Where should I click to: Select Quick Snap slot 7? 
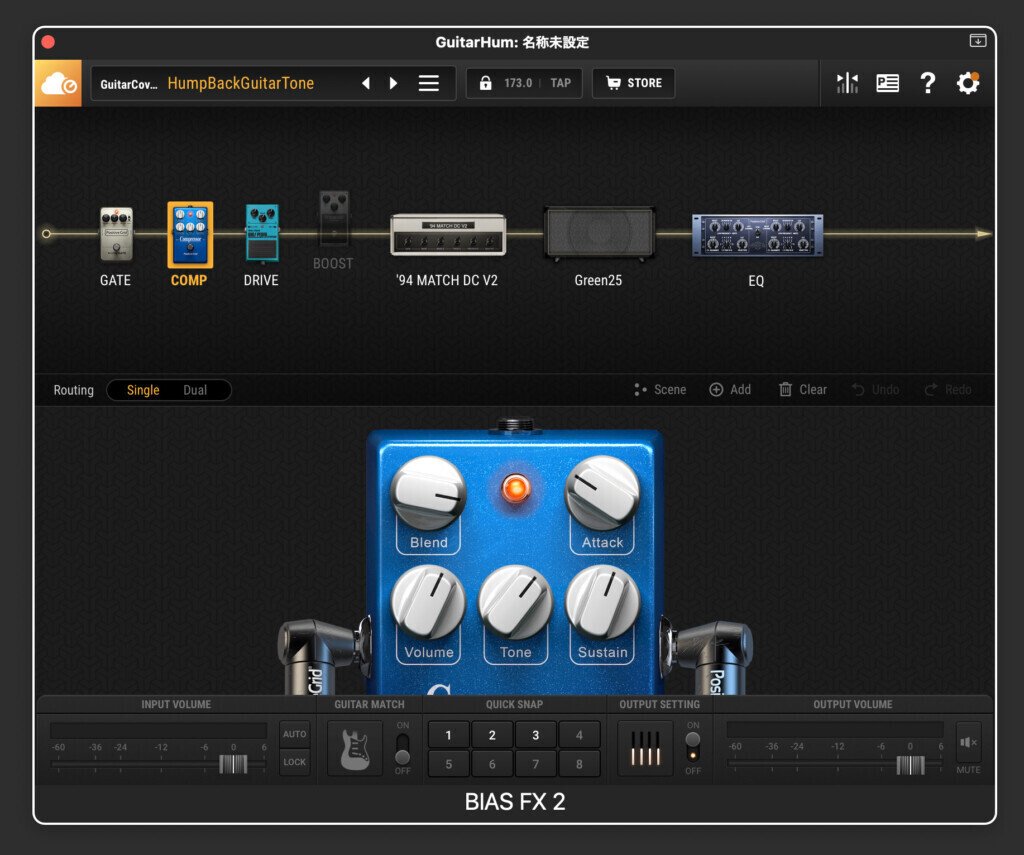tap(536, 764)
